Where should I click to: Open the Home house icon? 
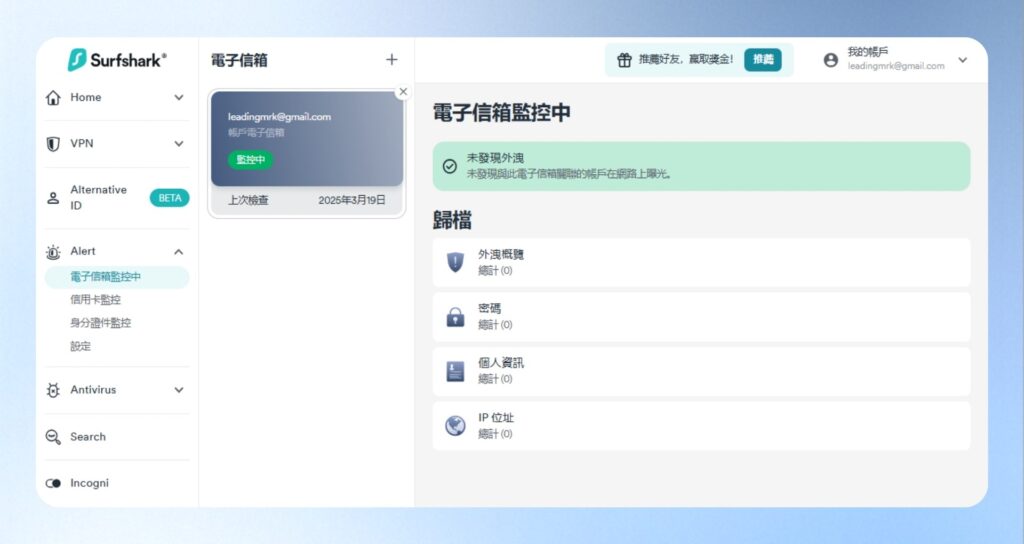53,97
